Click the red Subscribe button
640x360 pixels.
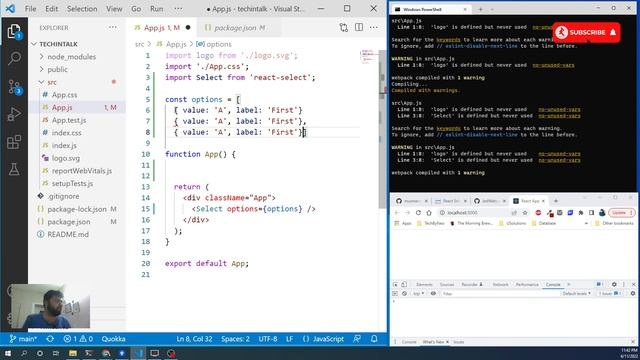tap(587, 32)
